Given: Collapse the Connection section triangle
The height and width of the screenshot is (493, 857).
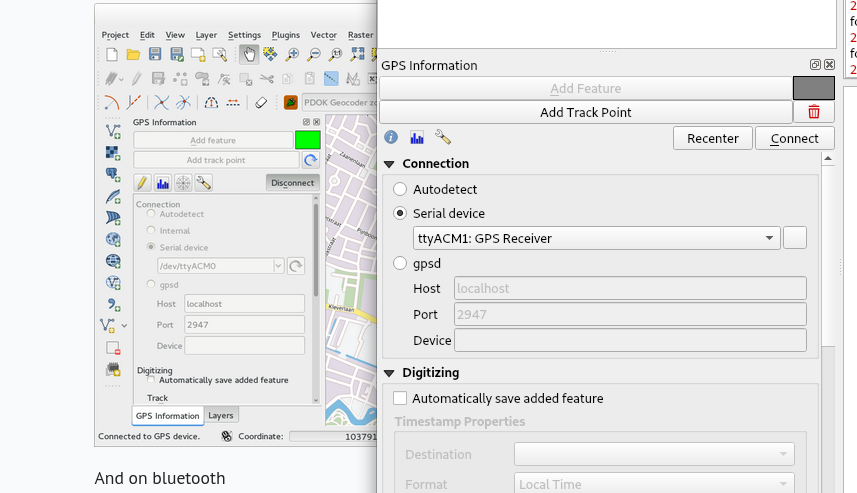Looking at the screenshot, I should coord(389,164).
